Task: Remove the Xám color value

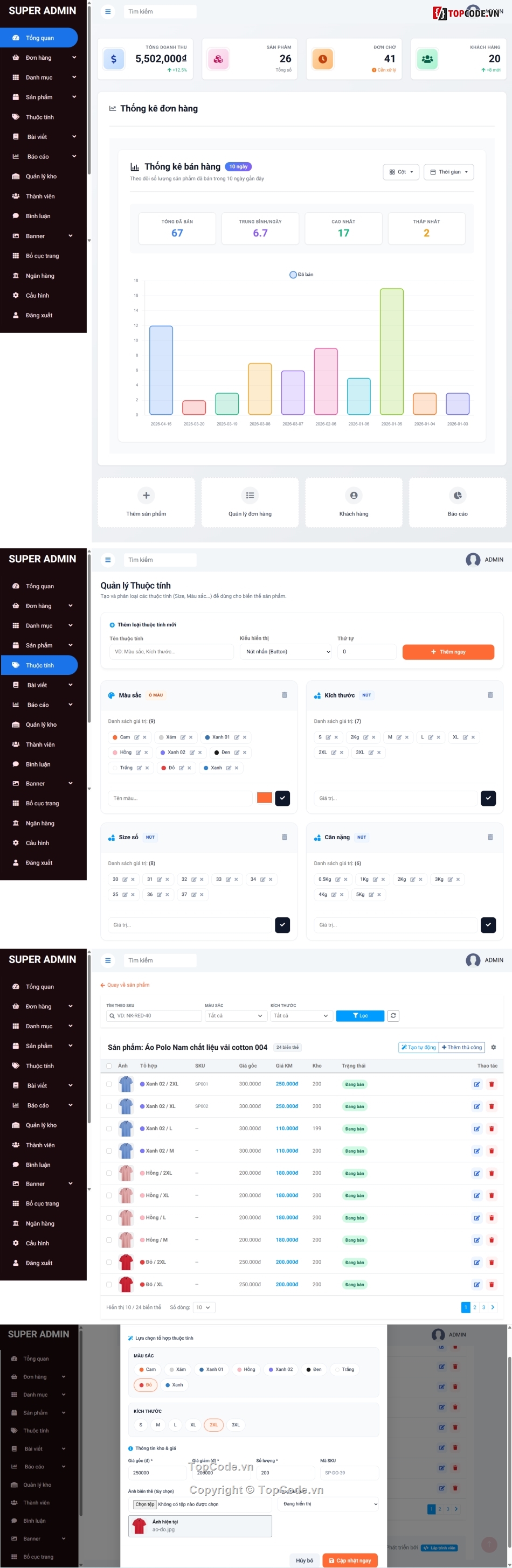Action: coord(191,737)
